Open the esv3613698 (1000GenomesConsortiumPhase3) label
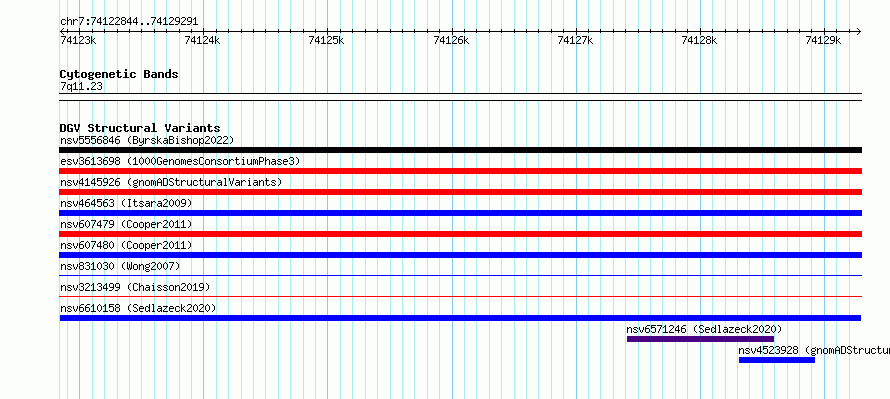This screenshot has width=890, height=399. 180,161
